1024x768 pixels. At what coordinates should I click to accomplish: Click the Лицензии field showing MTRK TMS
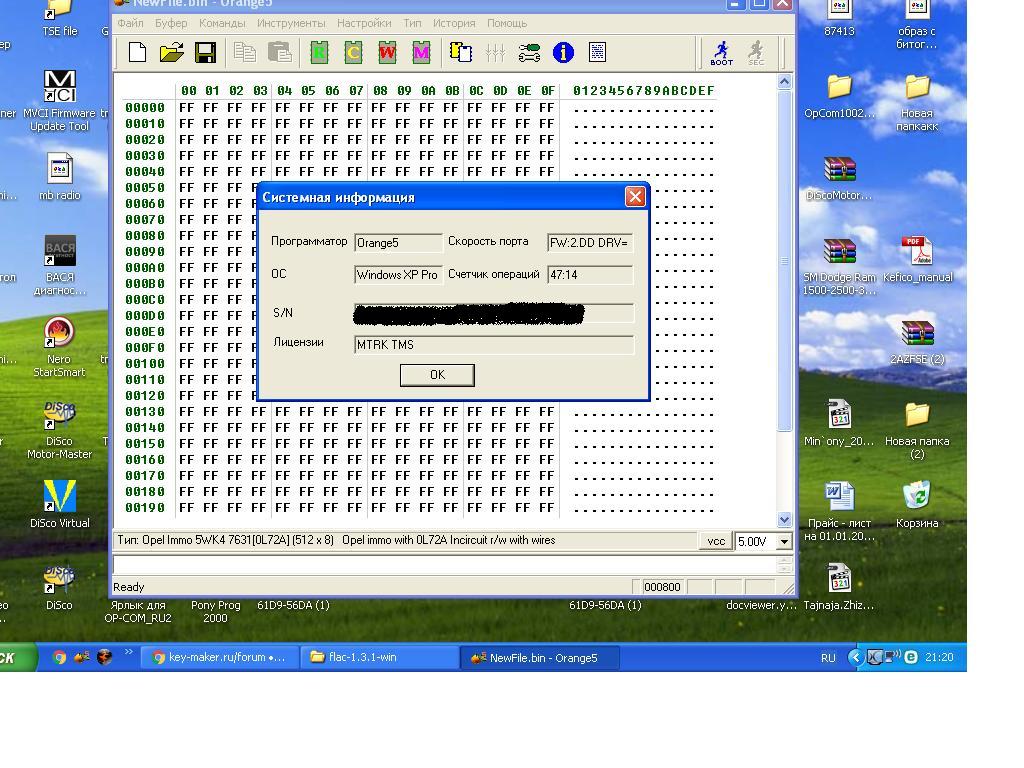(494, 345)
